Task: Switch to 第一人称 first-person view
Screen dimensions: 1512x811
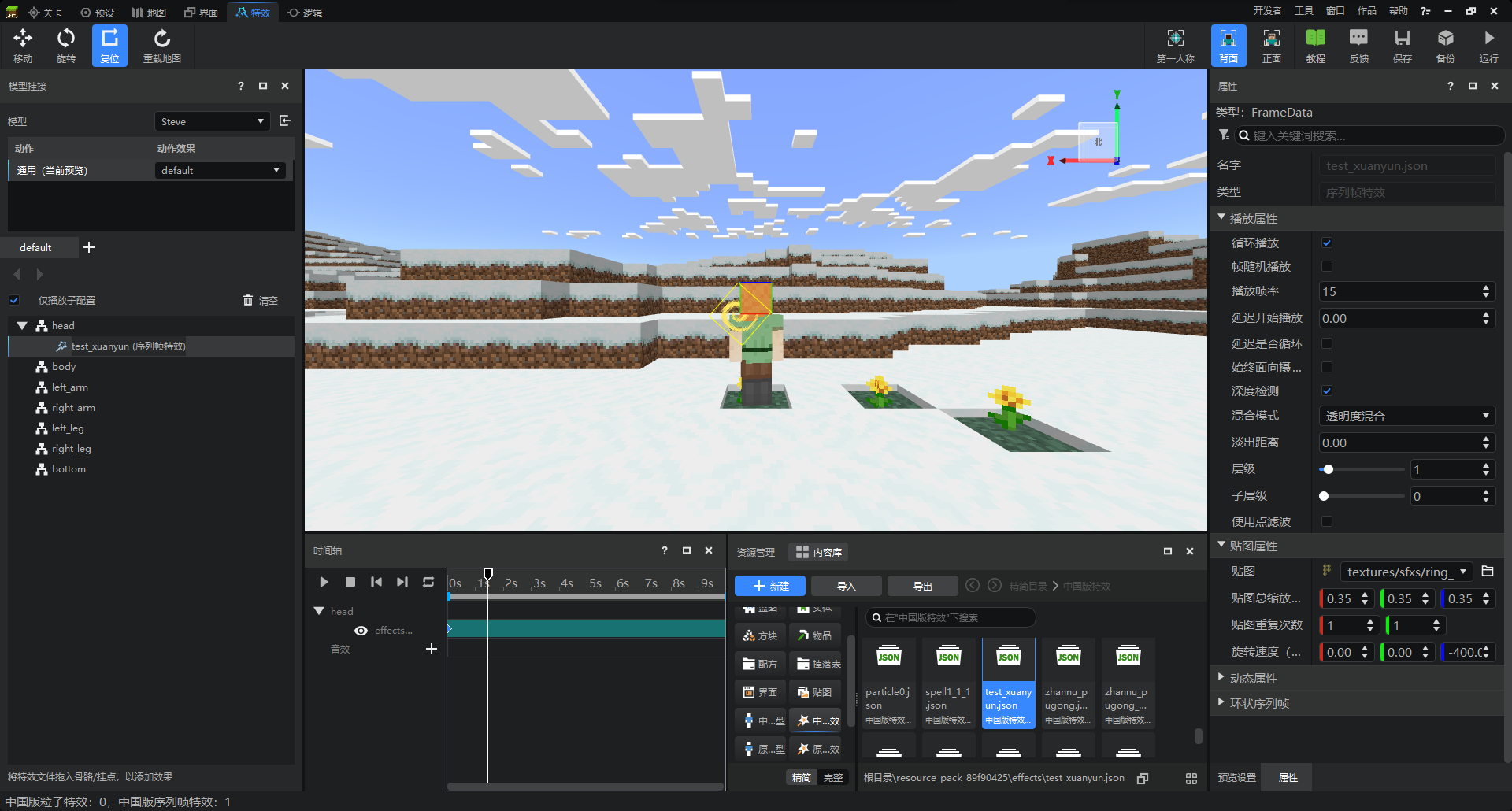Action: pos(1175,46)
